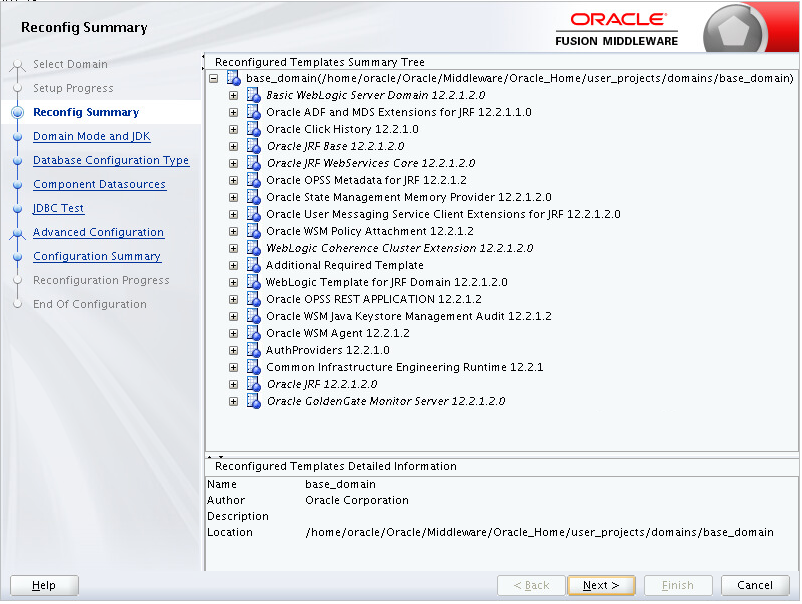802x604 pixels.
Task: Click the Select Domain step label
Action: coord(71,64)
